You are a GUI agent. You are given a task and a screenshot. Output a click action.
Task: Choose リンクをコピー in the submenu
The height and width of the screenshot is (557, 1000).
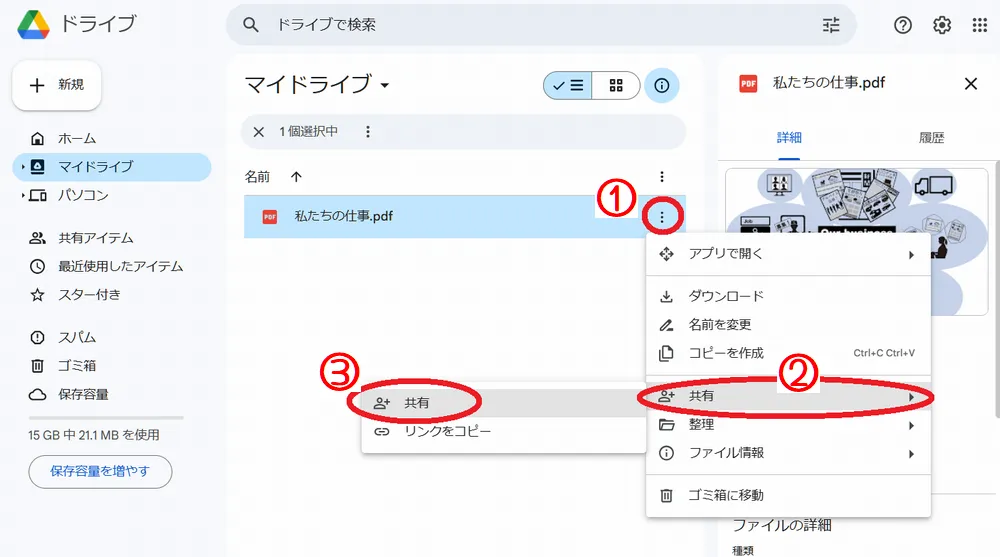pyautogui.click(x=447, y=432)
